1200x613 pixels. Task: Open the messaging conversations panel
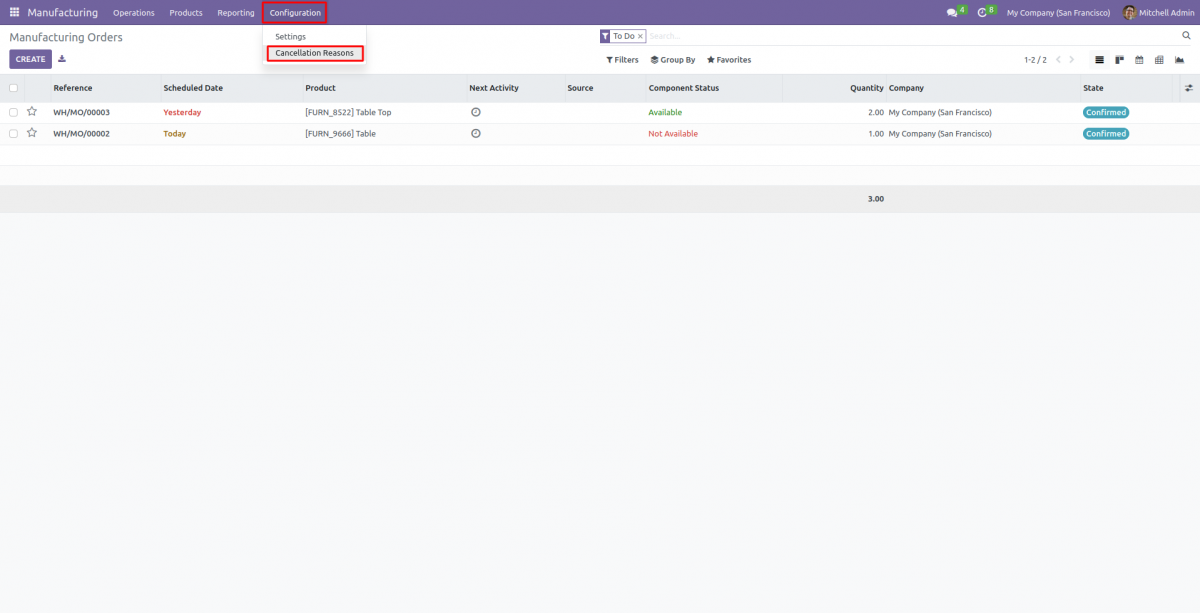click(x=950, y=12)
